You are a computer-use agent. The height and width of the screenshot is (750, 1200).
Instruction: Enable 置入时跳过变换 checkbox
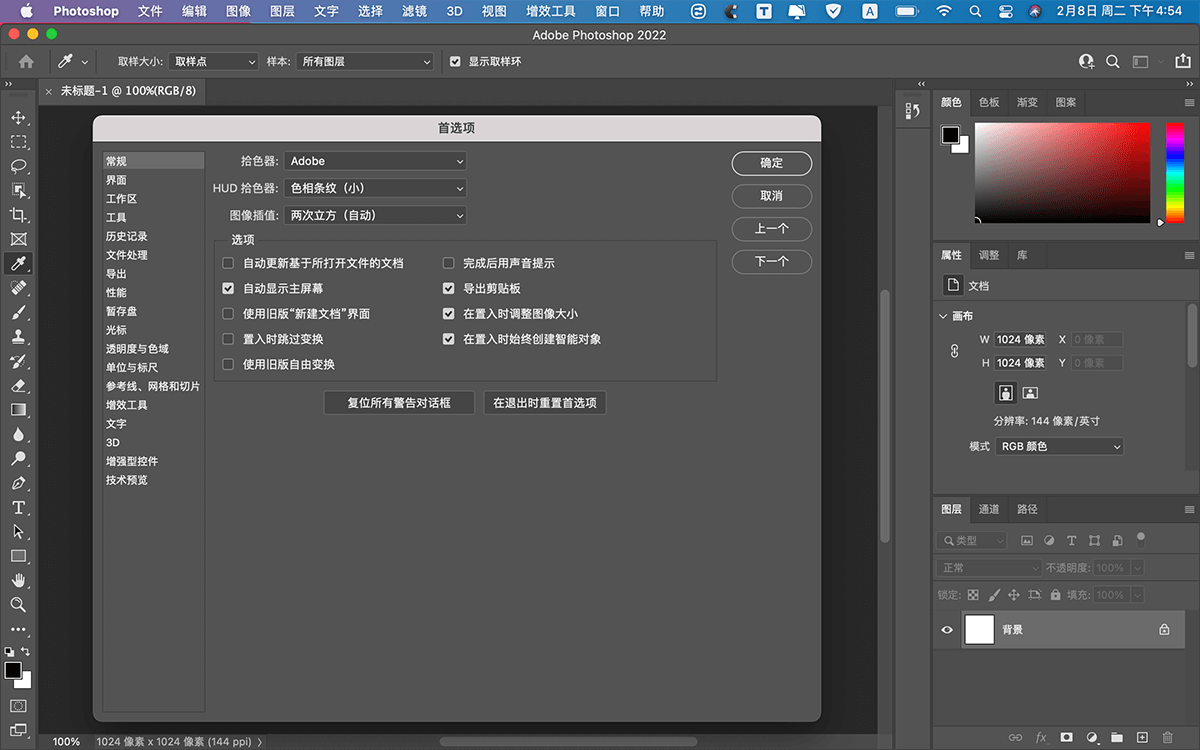coord(228,339)
